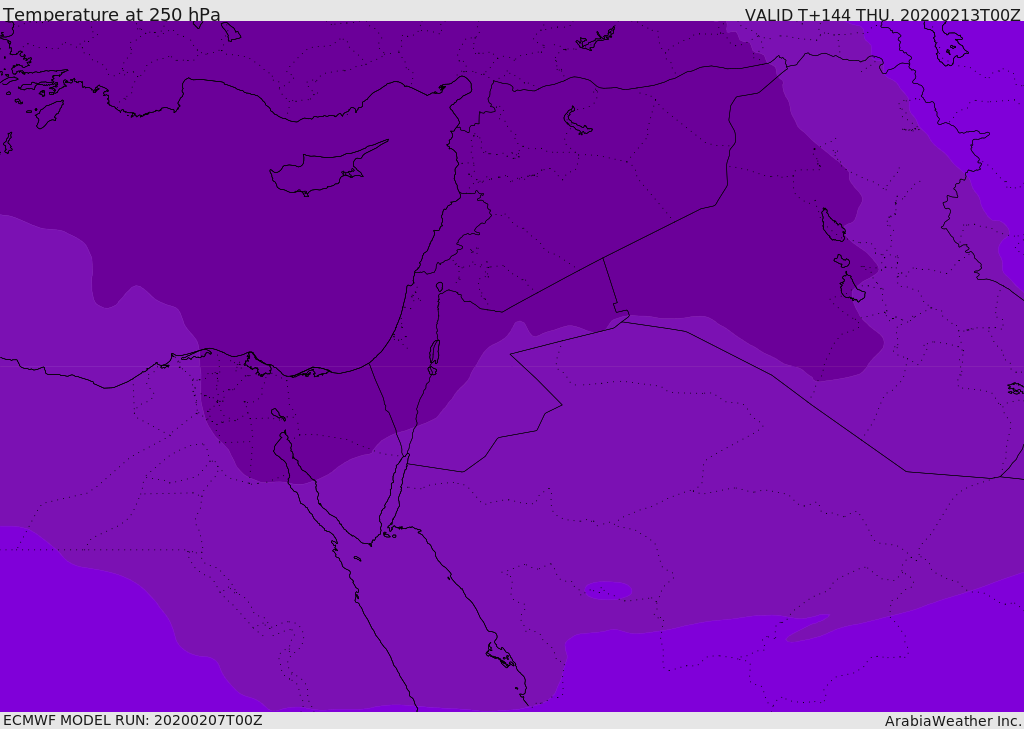This screenshot has height=729, width=1024.
Task: Click the 'Temperature at 250 hPa' title text
Action: coord(112,14)
